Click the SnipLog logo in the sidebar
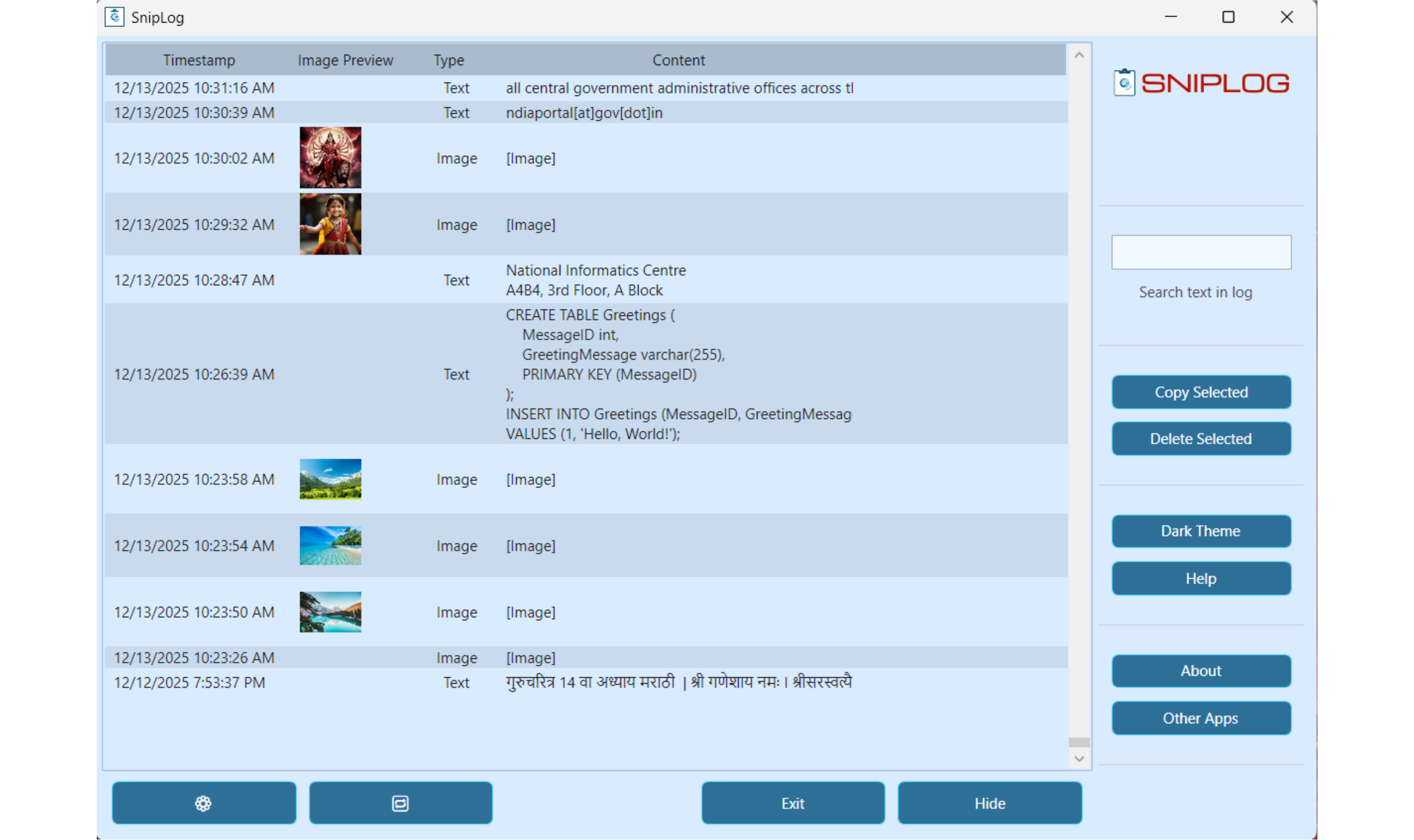This screenshot has width=1414, height=840. (1201, 83)
